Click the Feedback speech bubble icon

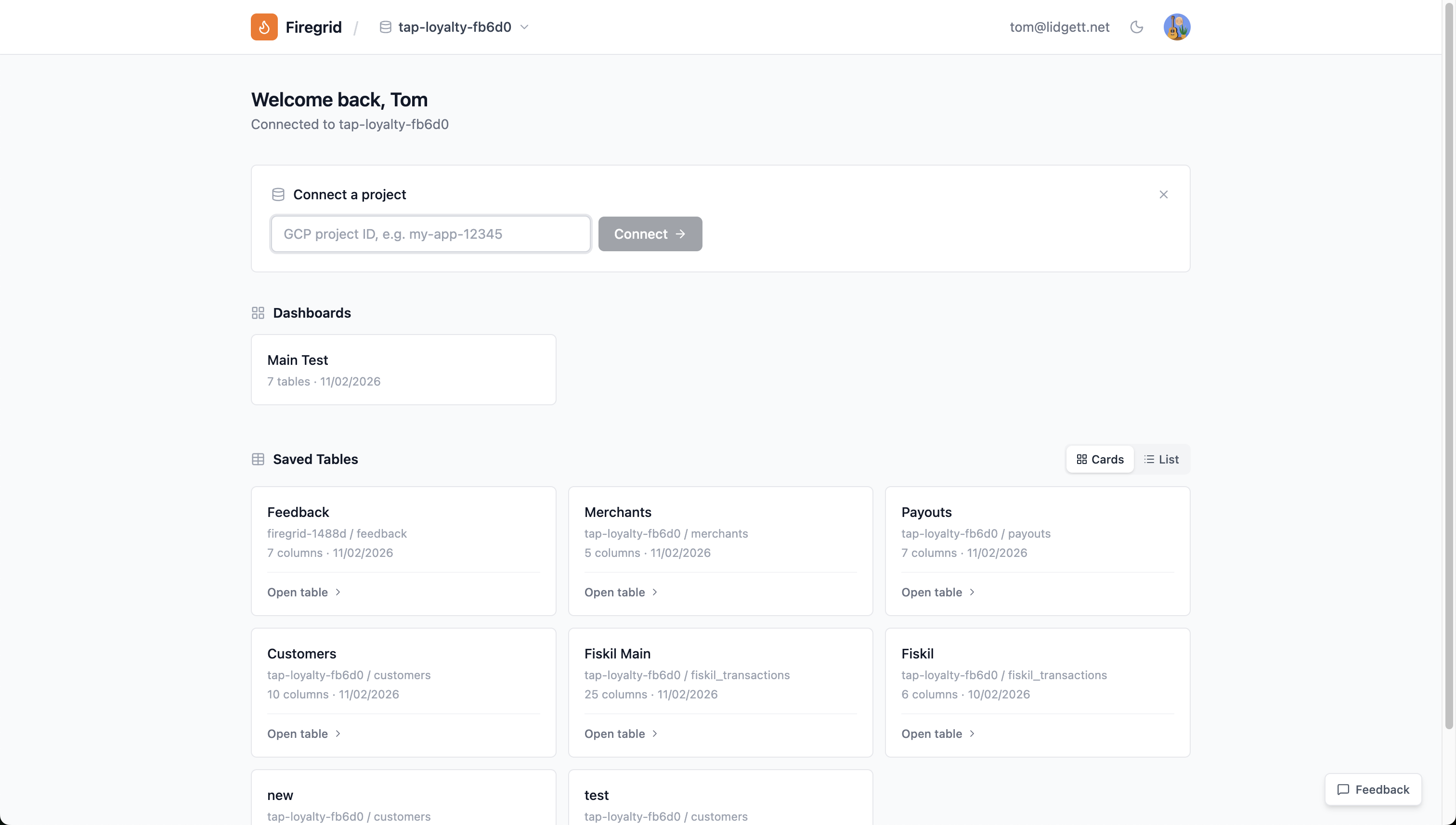pyautogui.click(x=1344, y=789)
